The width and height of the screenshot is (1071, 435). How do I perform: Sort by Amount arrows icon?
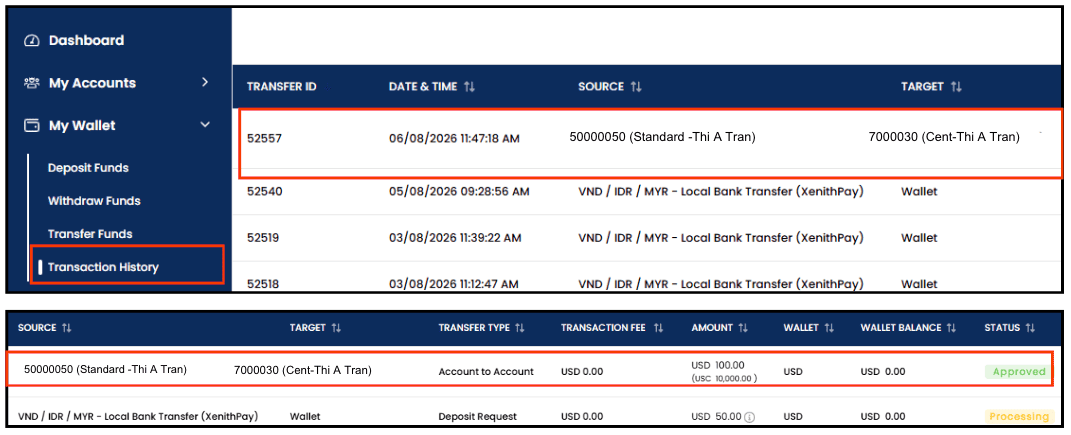(744, 328)
